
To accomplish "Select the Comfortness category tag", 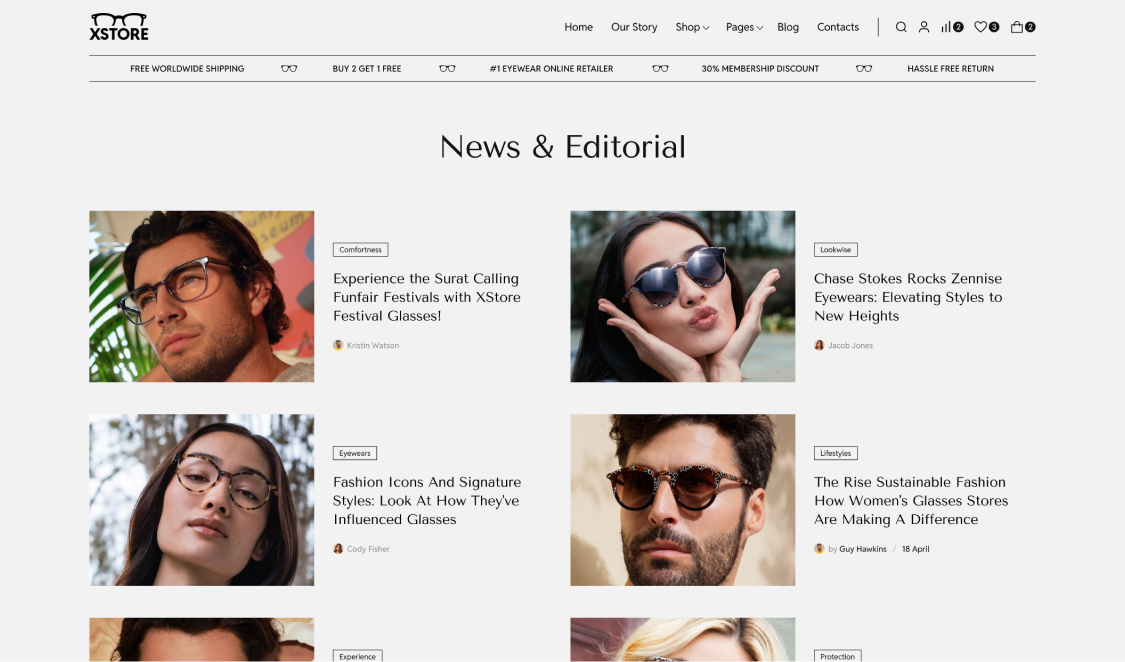I will (x=360, y=250).
